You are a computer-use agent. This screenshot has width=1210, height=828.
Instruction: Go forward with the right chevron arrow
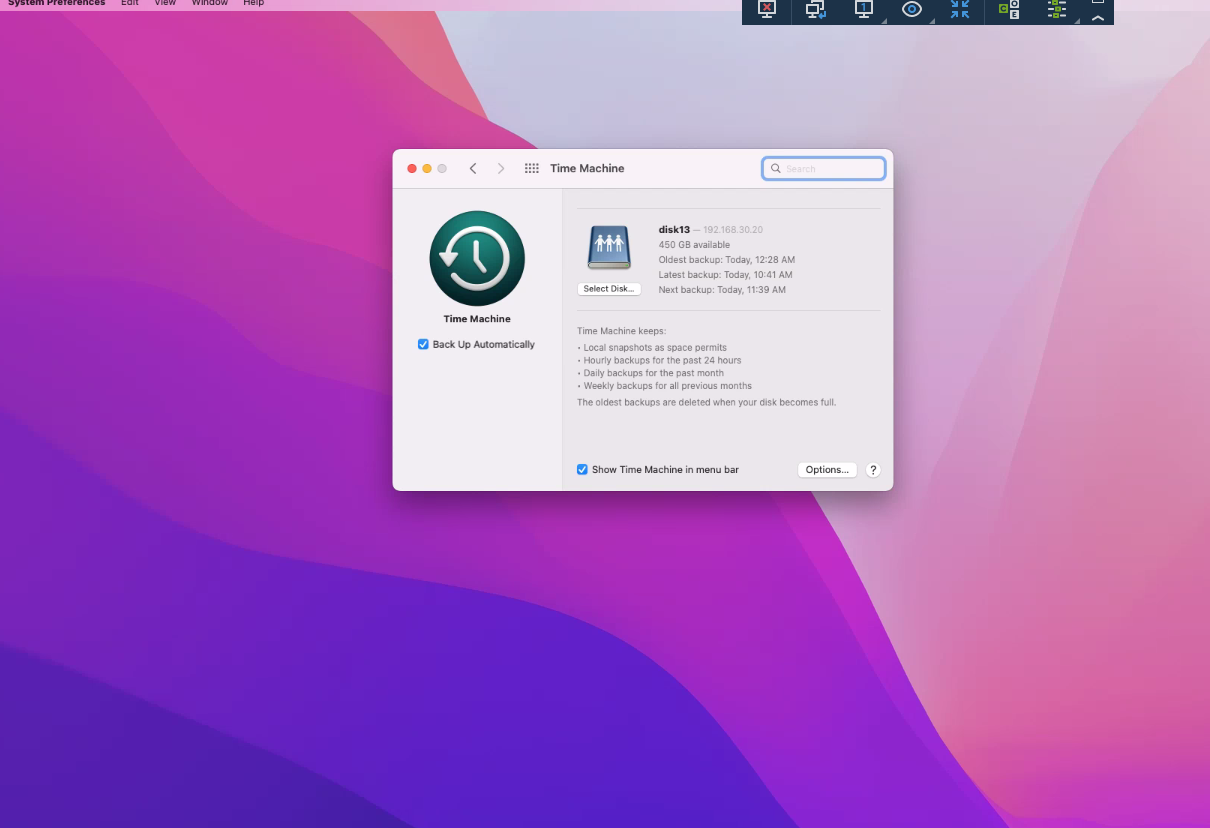[501, 169]
